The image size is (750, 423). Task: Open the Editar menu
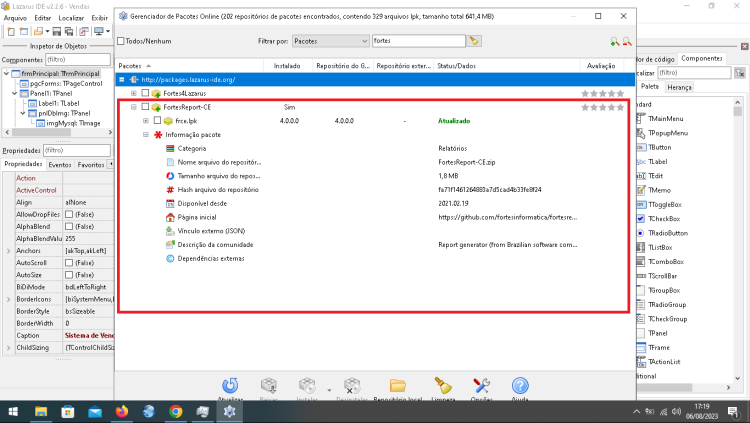pos(43,18)
